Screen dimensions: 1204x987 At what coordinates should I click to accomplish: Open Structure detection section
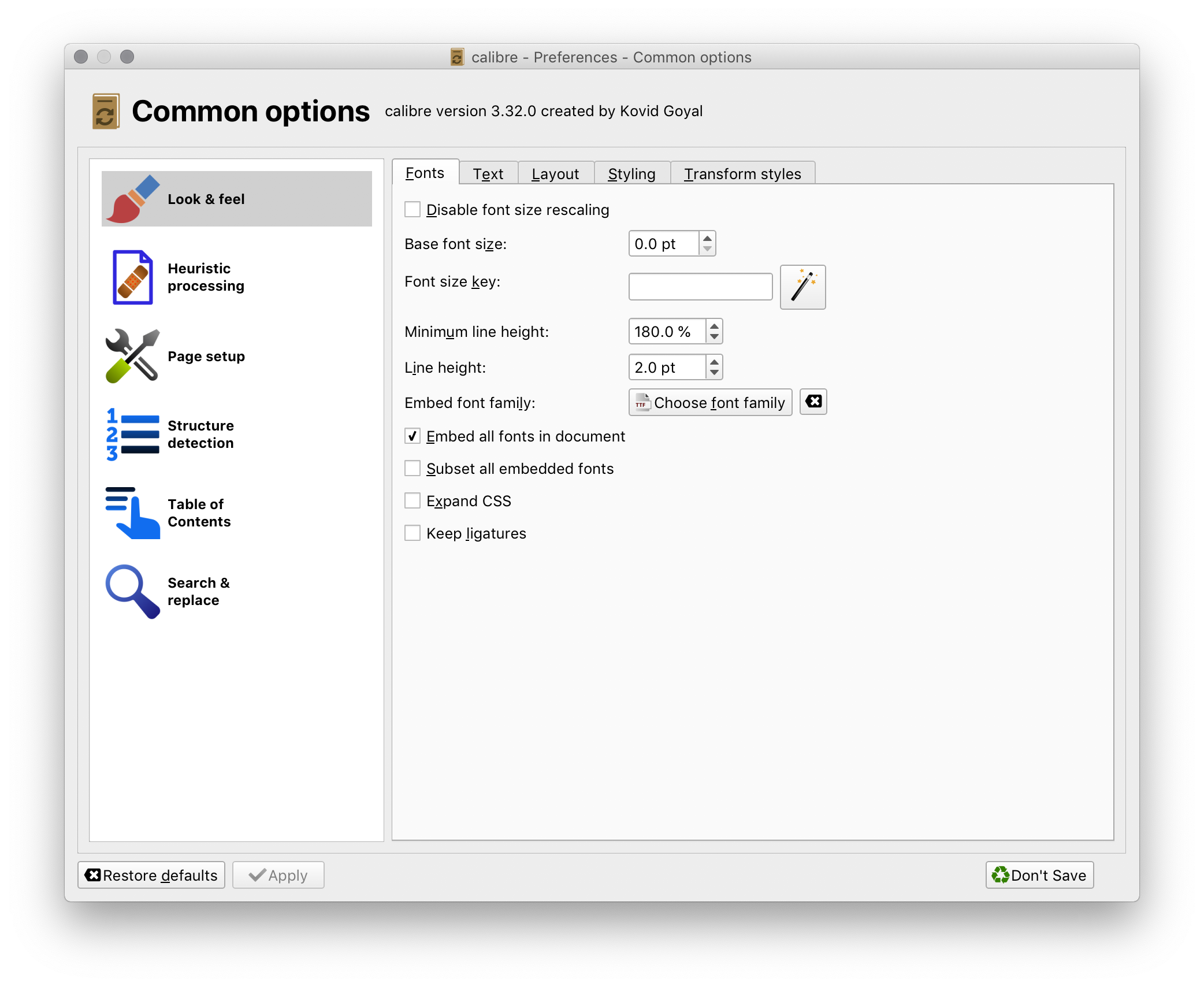click(x=132, y=434)
